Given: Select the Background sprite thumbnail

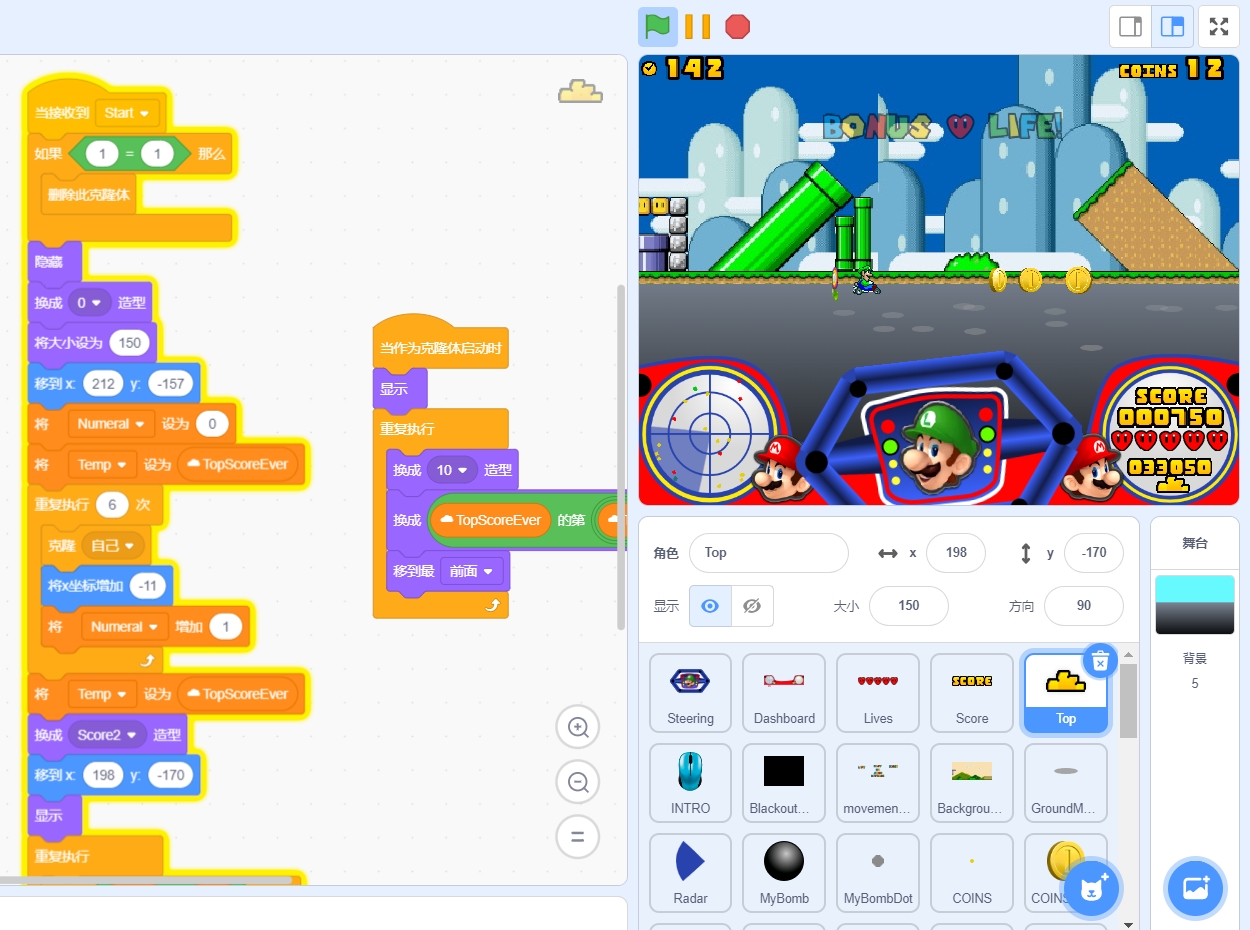Looking at the screenshot, I should click(x=972, y=784).
